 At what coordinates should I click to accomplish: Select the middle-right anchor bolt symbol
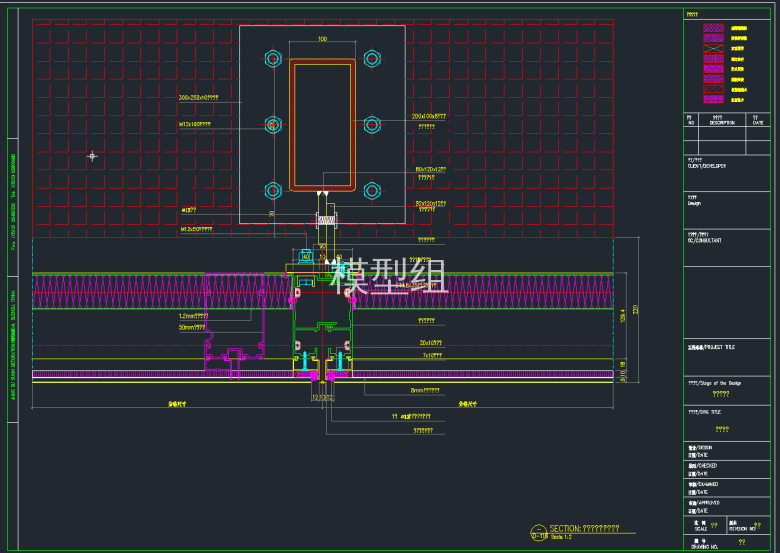pos(373,125)
